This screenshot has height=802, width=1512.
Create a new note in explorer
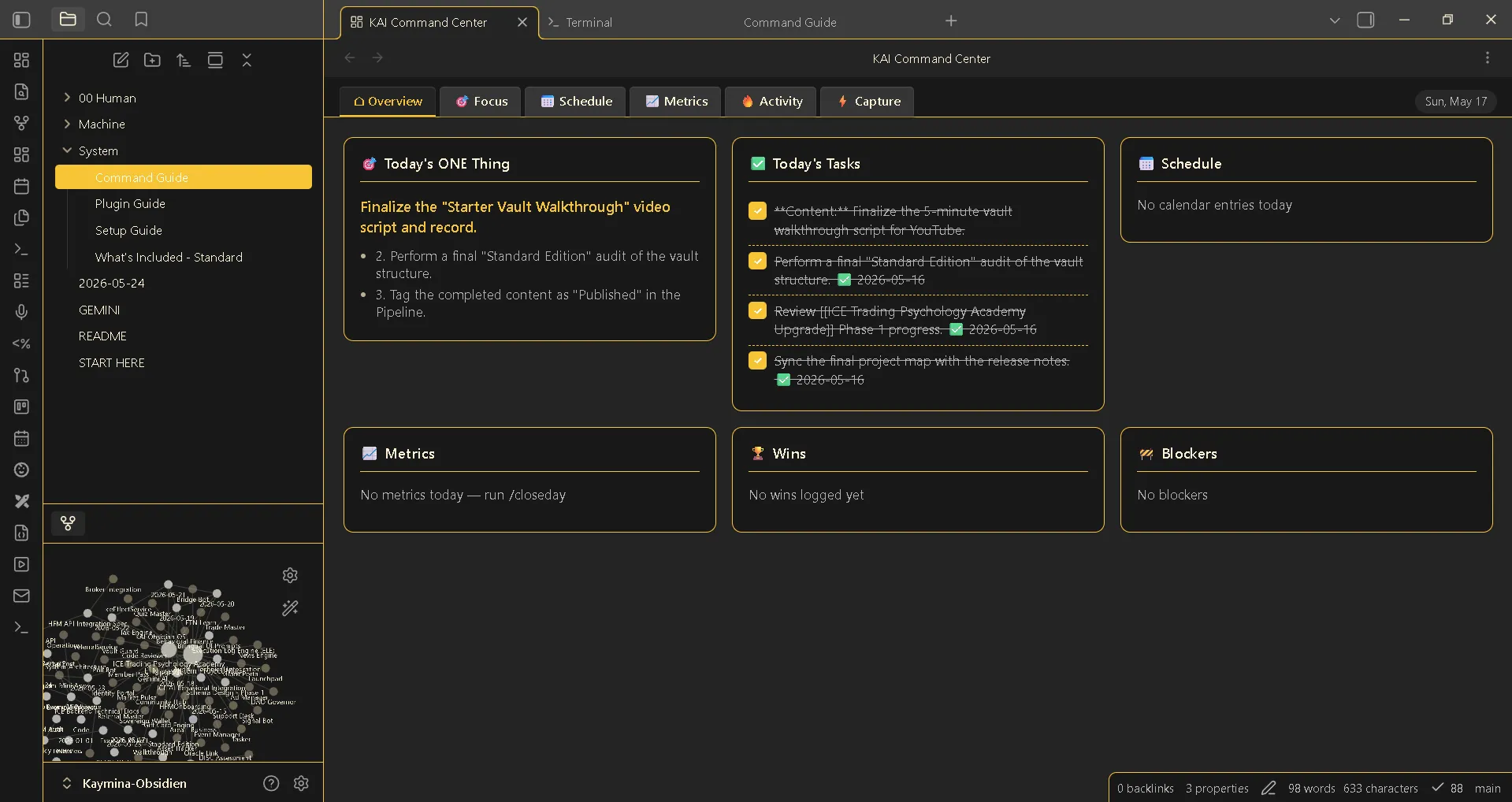[121, 60]
